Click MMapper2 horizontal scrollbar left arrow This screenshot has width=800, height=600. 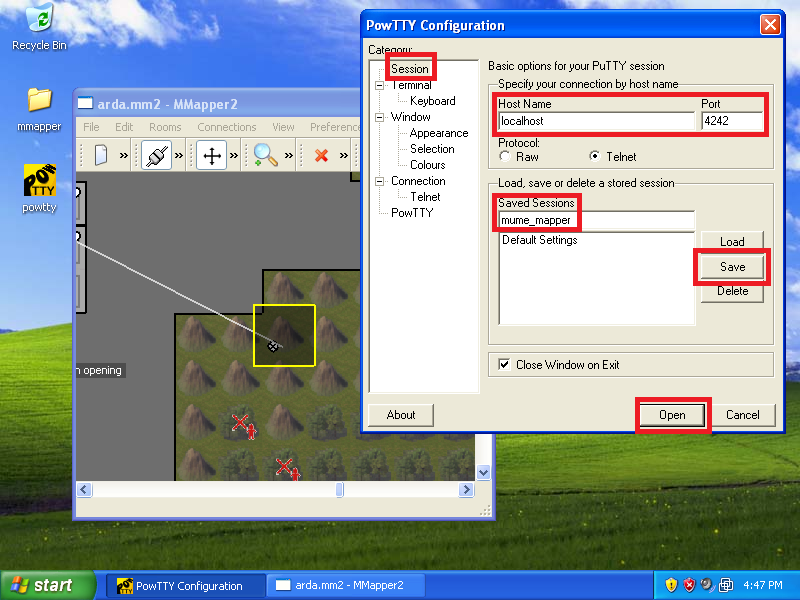point(84,490)
